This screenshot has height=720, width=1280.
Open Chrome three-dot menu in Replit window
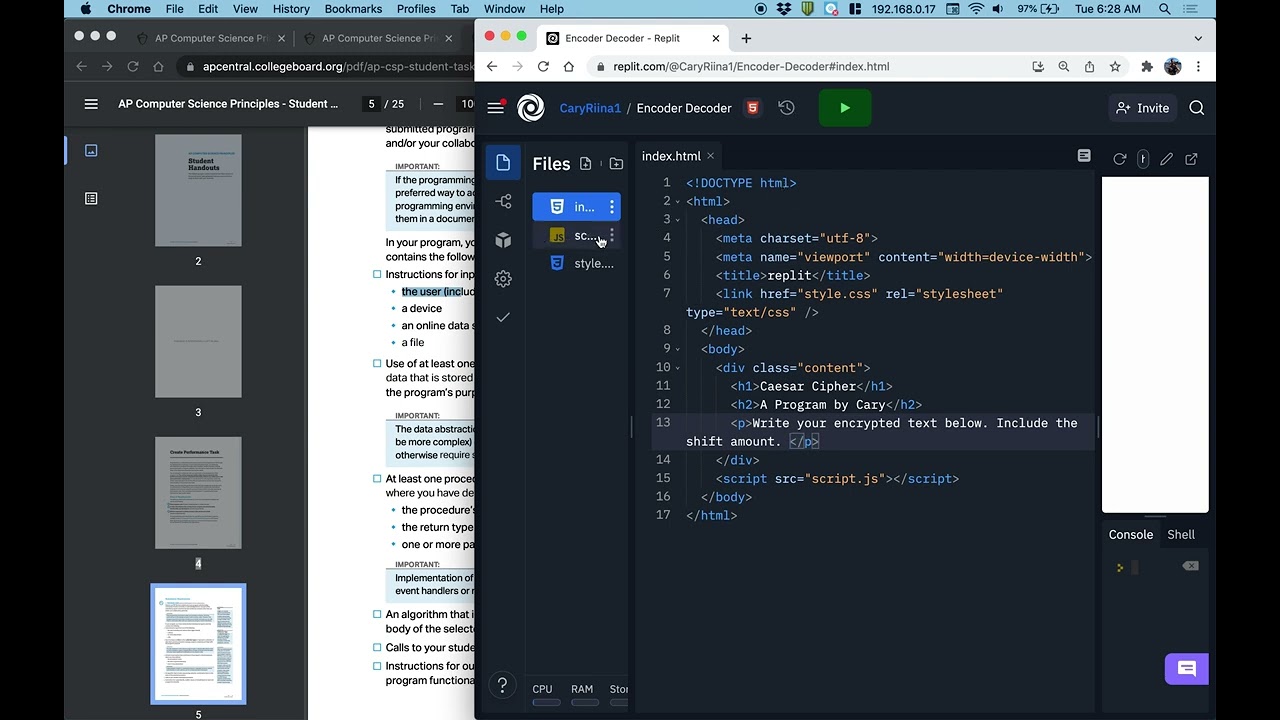click(x=1198, y=67)
